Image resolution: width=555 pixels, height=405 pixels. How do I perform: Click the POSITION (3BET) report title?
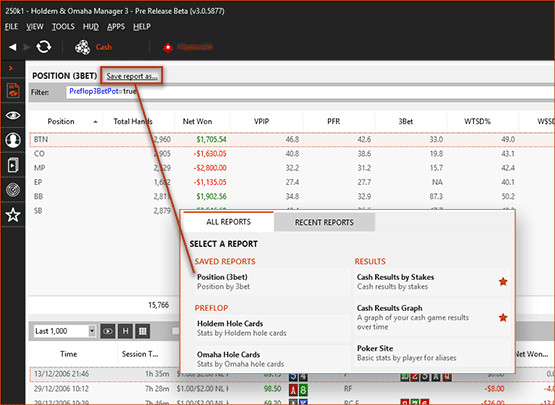click(64, 76)
